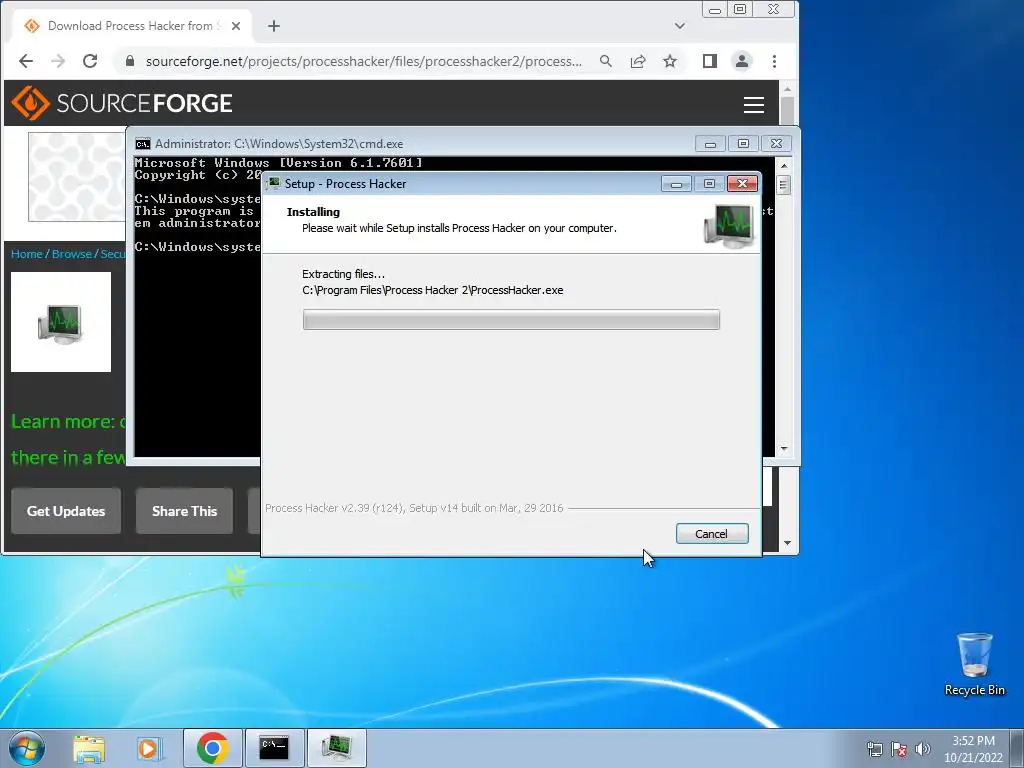Switch to cmd.exe in taskbar
The image size is (1024, 768).
pos(274,748)
